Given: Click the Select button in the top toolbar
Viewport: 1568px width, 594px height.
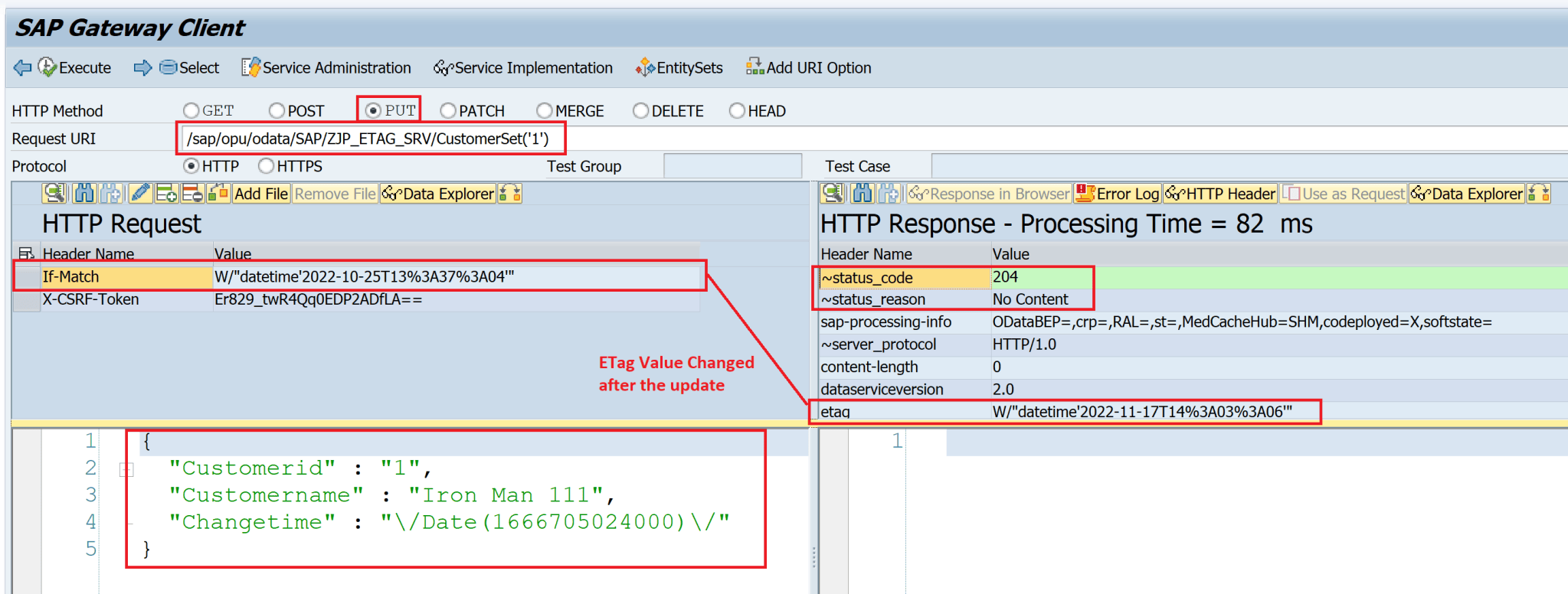Looking at the screenshot, I should [189, 67].
